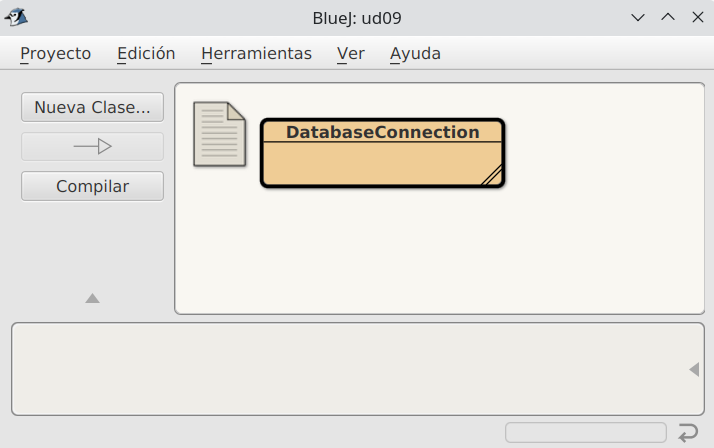Click the empty object bench area
This screenshot has height=448, width=714.
pyautogui.click(x=340, y=368)
